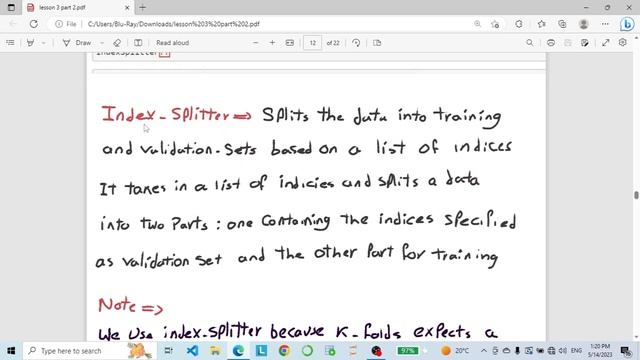Rotate the PDF page

[356, 42]
